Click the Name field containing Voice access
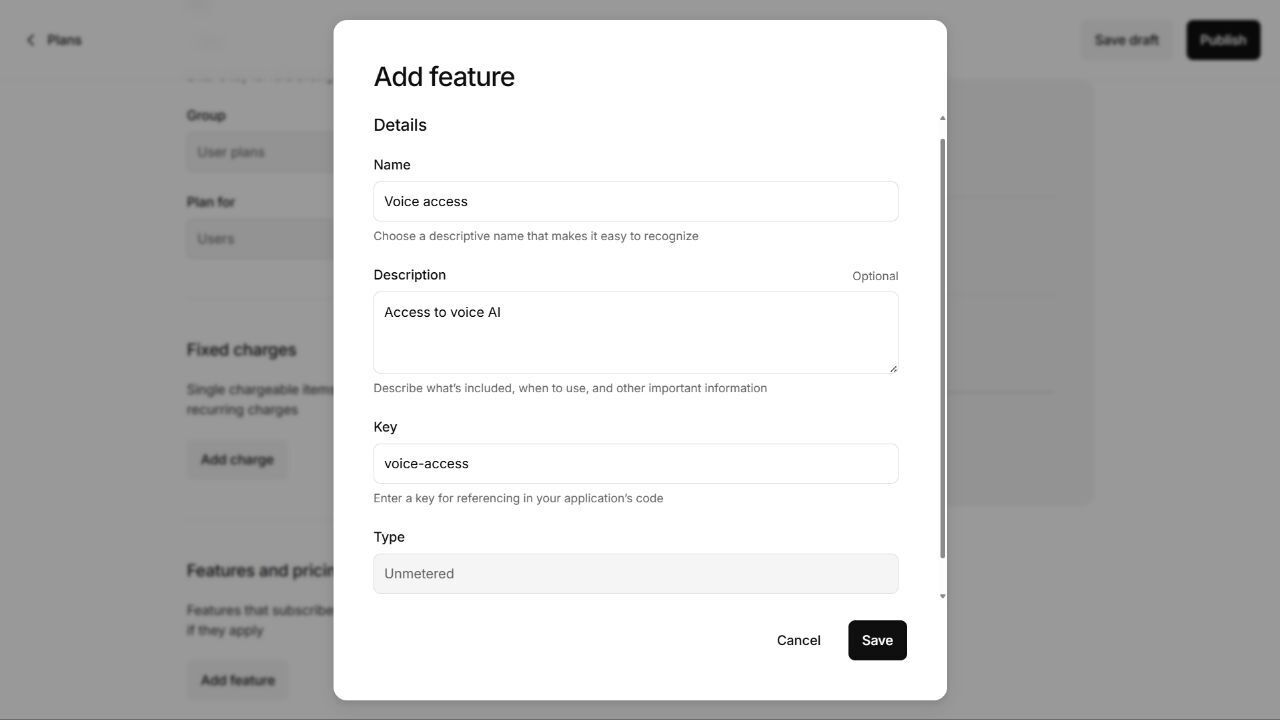This screenshot has height=720, width=1280. coord(636,202)
